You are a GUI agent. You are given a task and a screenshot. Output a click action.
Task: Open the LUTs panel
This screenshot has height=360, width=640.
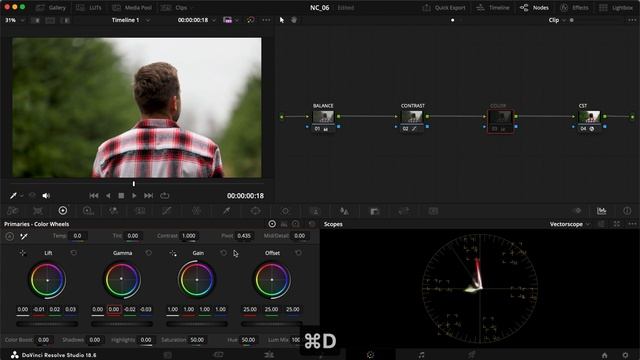89,8
